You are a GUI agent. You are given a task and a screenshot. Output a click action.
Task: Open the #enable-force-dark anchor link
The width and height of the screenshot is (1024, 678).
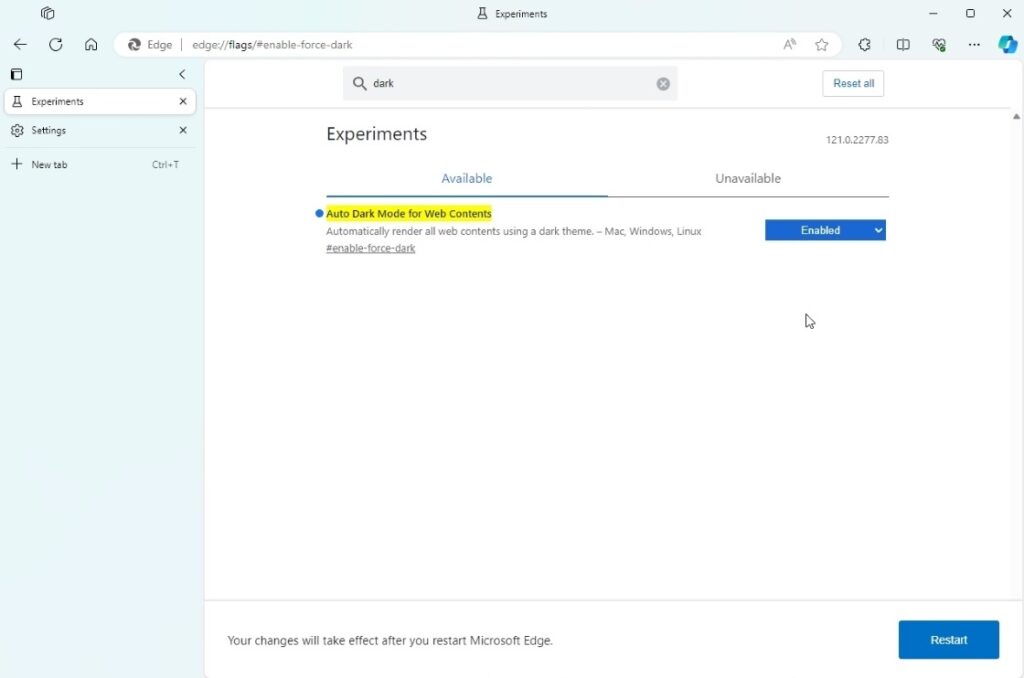370,248
